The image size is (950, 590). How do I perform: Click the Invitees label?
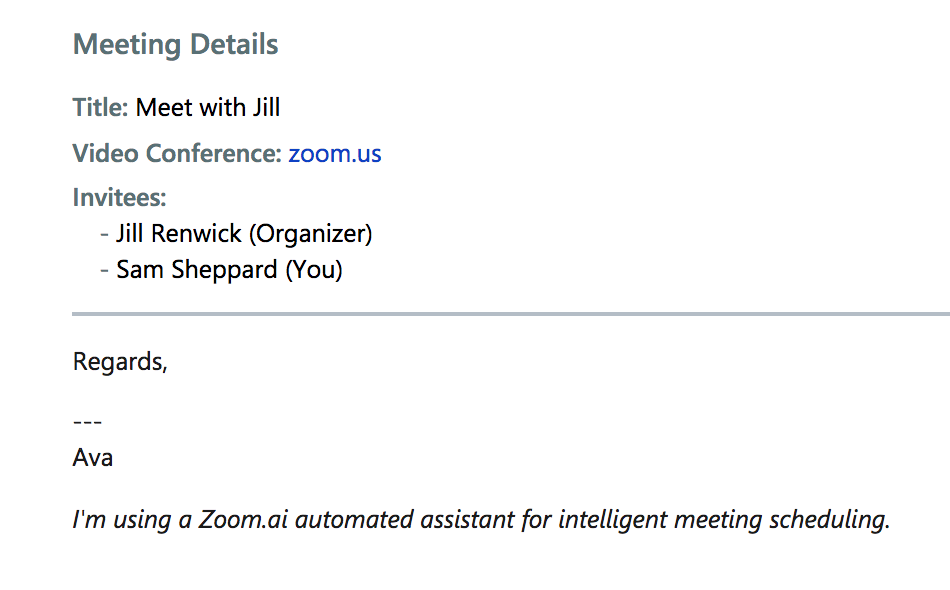click(119, 197)
